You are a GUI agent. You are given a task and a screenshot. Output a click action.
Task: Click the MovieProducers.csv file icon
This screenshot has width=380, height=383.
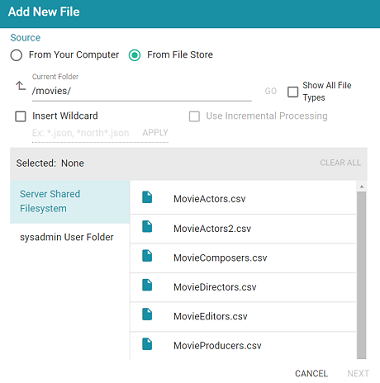coord(147,344)
